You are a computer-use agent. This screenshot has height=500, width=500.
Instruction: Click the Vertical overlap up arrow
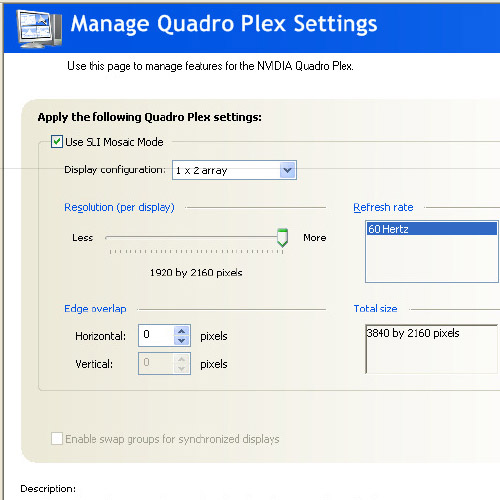point(182,359)
